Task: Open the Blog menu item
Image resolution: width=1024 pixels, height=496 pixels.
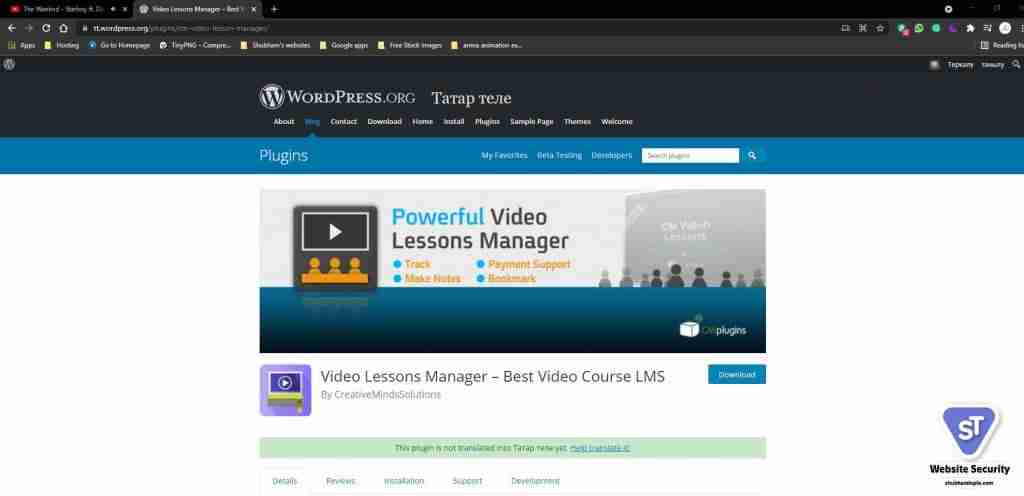Action: coord(312,122)
